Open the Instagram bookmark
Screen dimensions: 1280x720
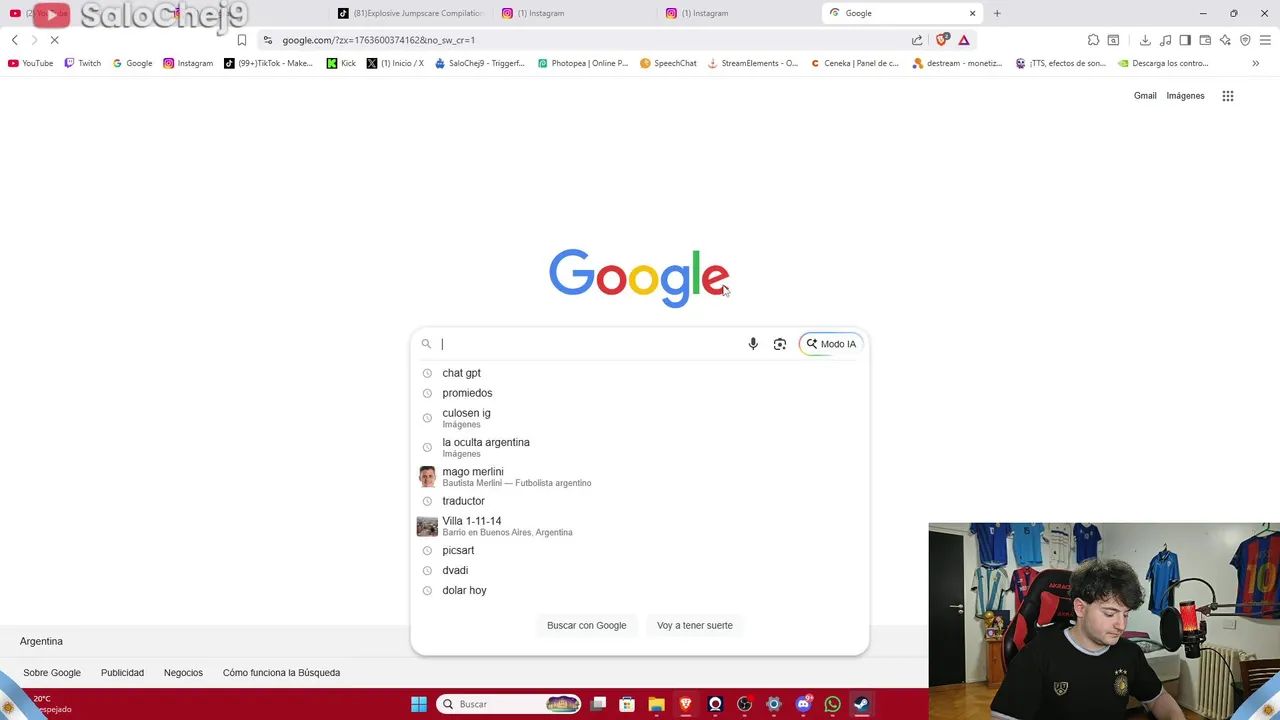[x=188, y=63]
